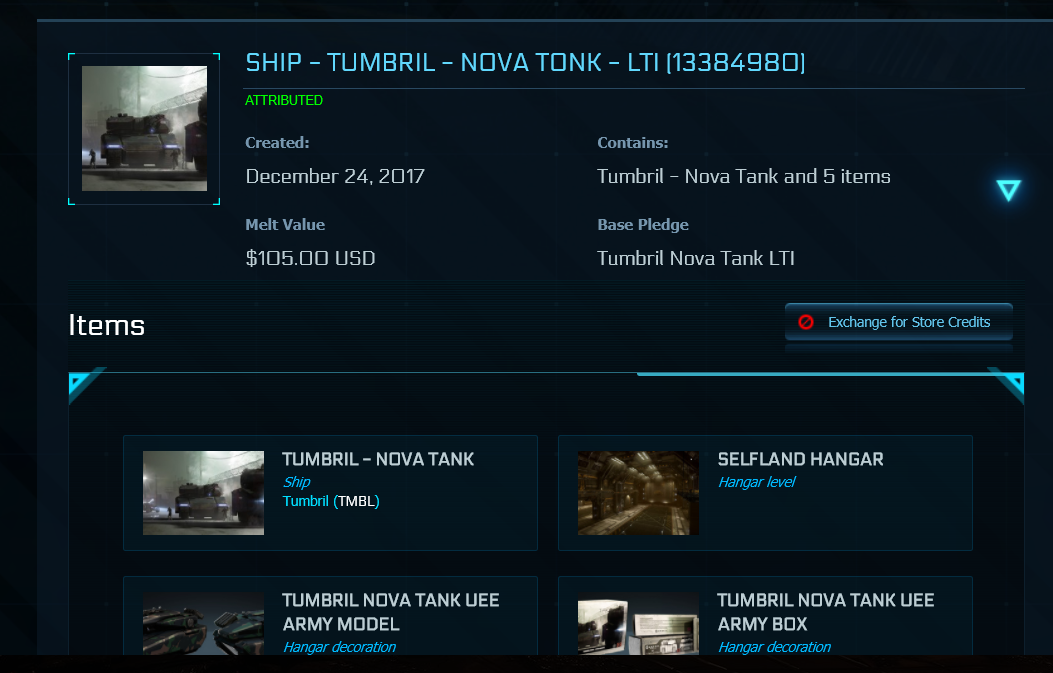View the Selfland Hangar item image

638,493
